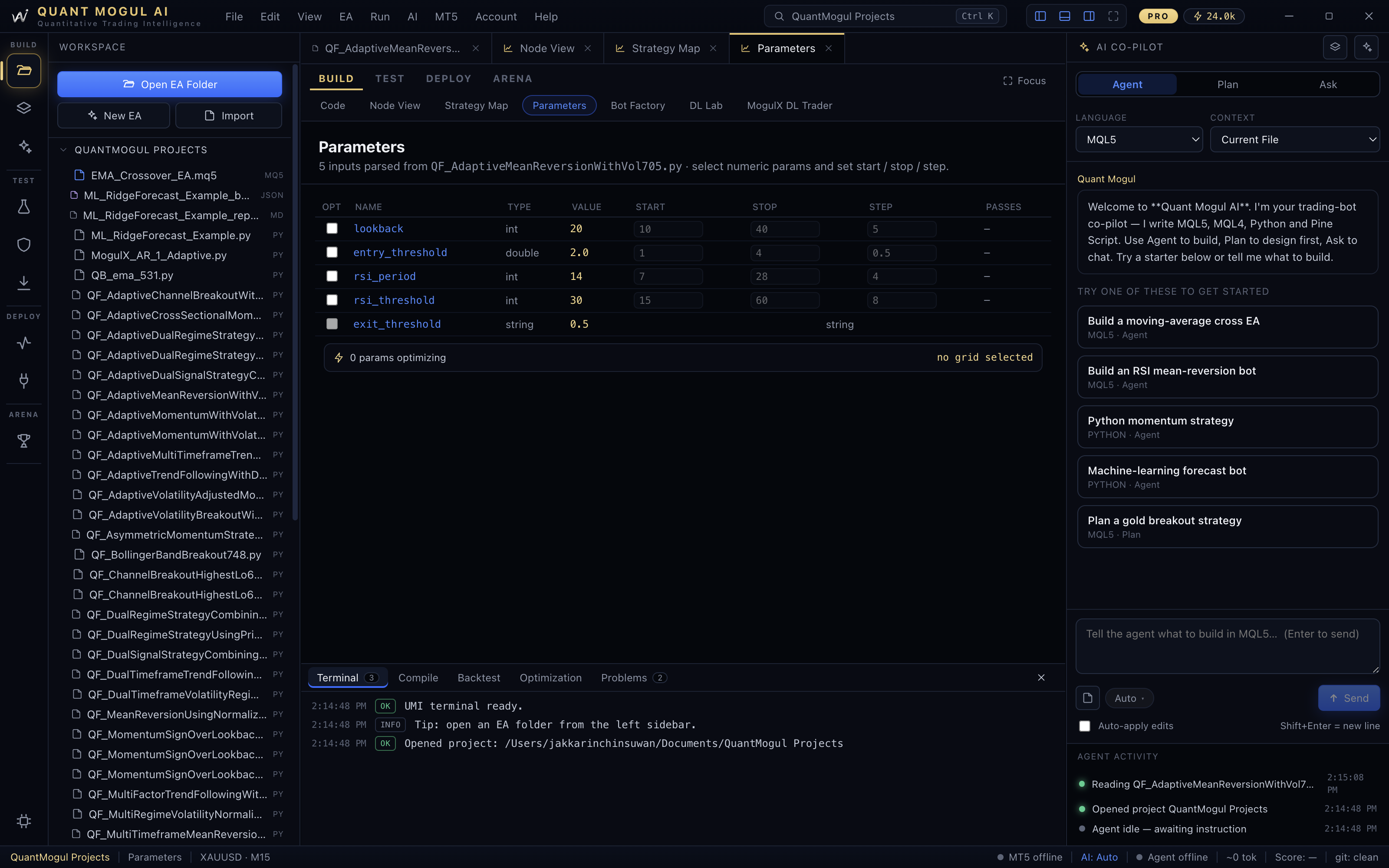
Task: Close the Parameters editor tab
Action: click(x=828, y=48)
